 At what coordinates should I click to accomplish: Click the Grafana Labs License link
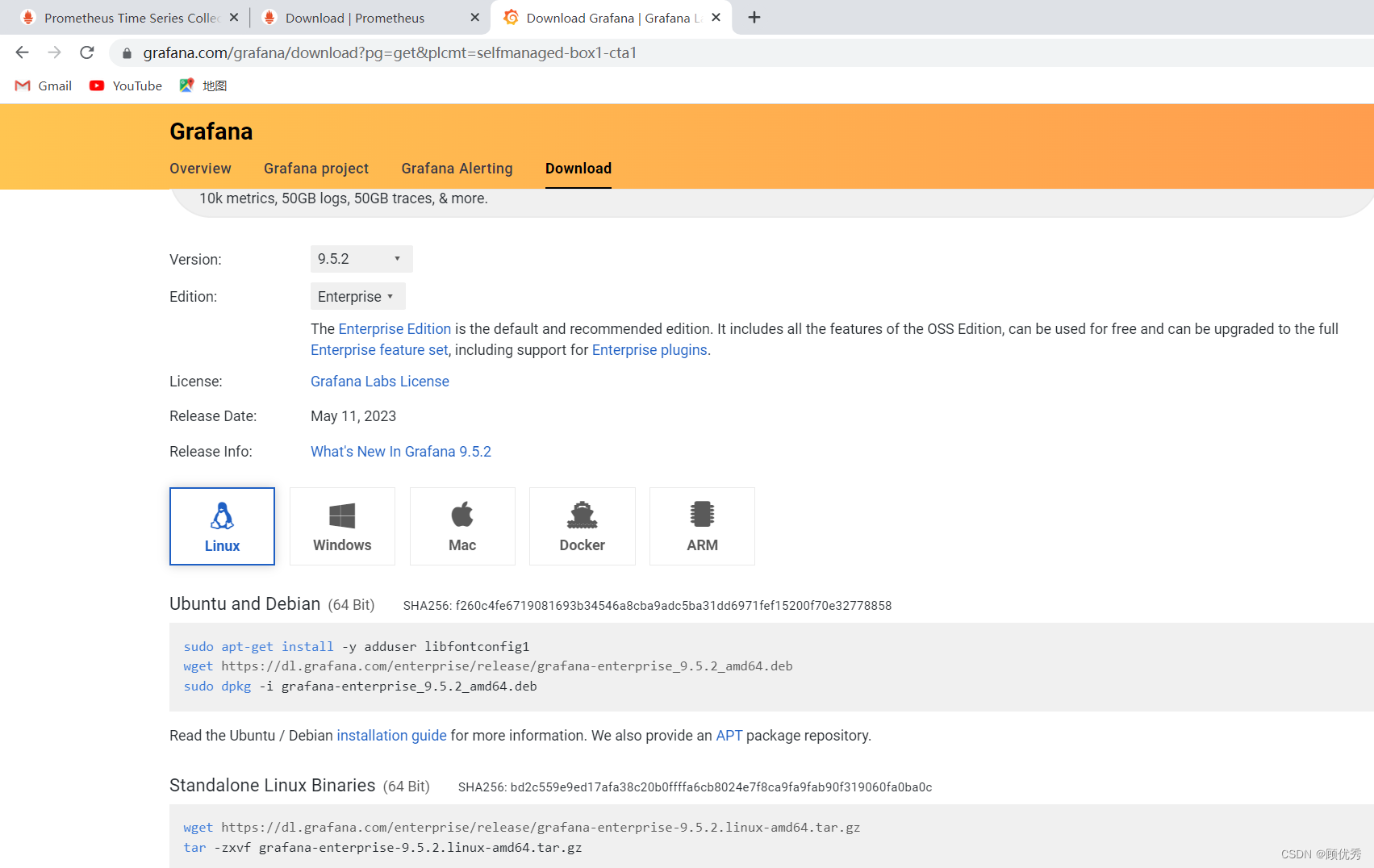click(379, 381)
